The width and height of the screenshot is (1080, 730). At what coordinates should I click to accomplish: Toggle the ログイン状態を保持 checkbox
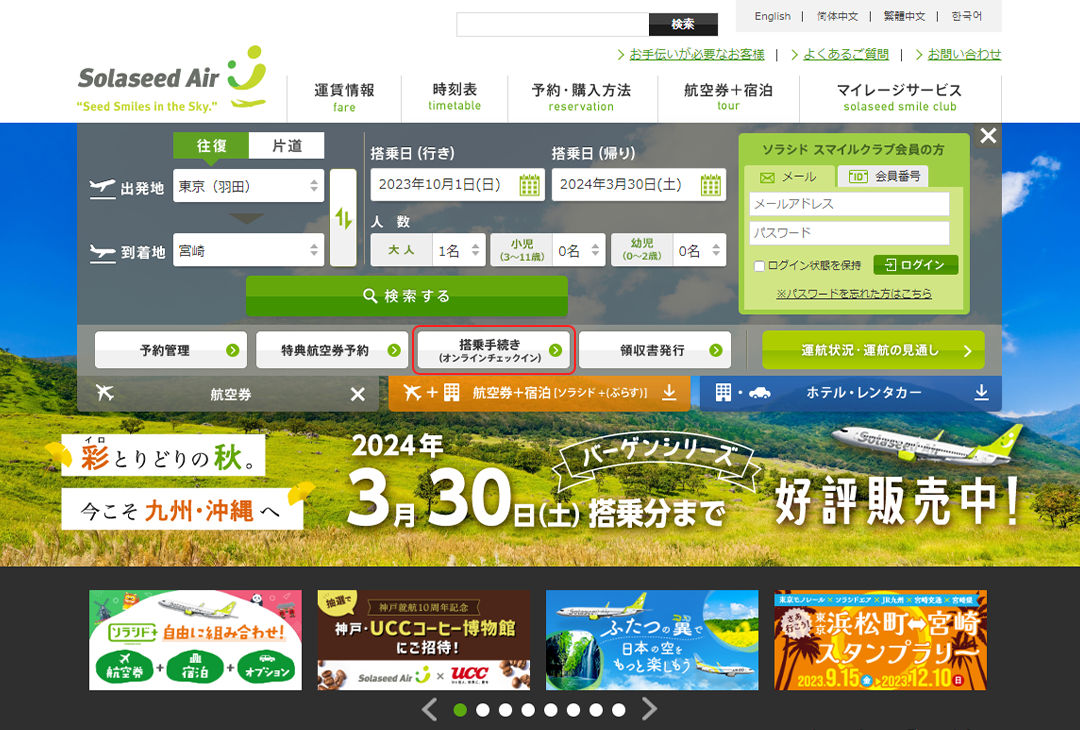(x=759, y=266)
